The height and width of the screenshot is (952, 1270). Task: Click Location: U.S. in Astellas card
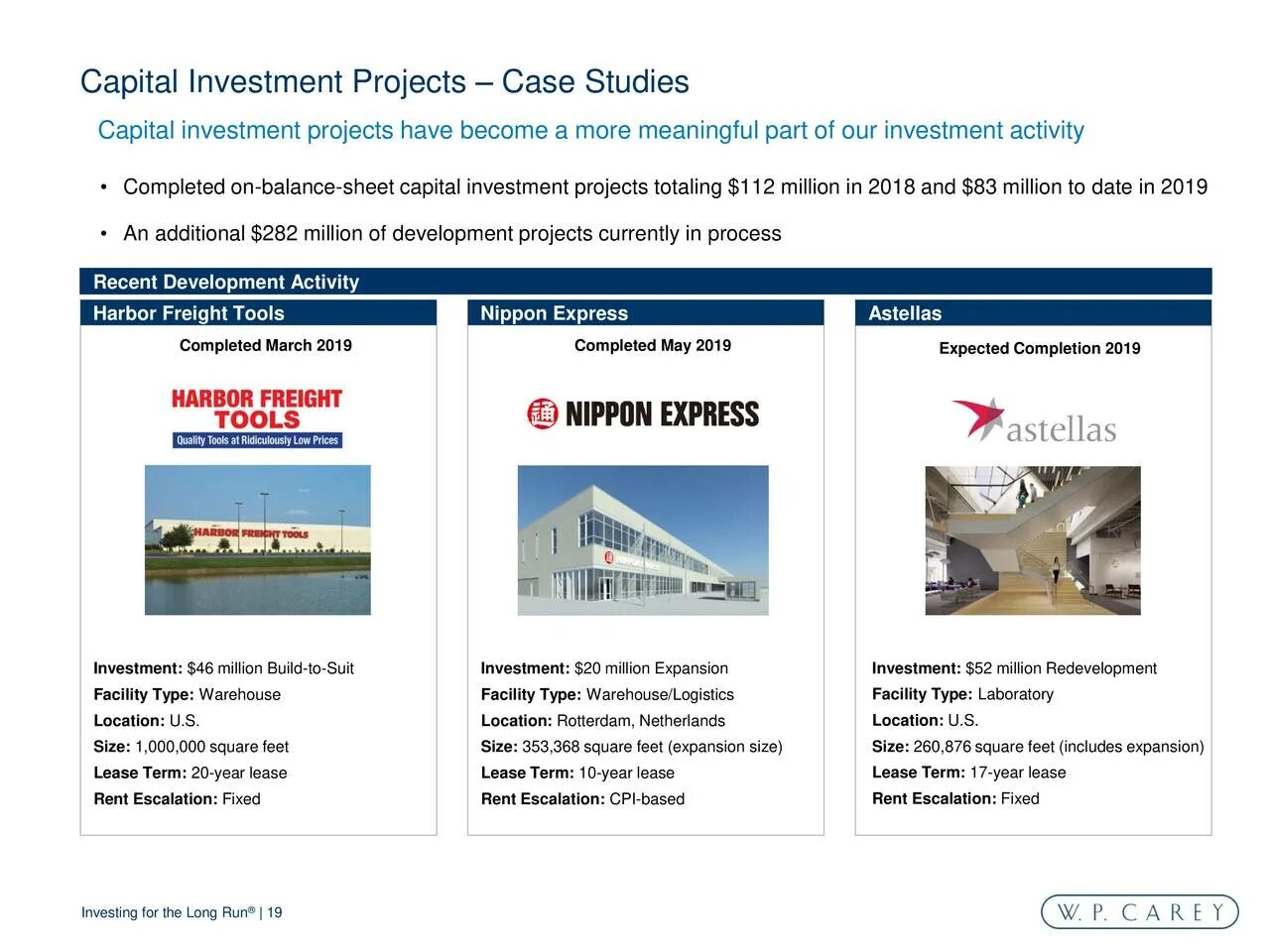tap(925, 720)
